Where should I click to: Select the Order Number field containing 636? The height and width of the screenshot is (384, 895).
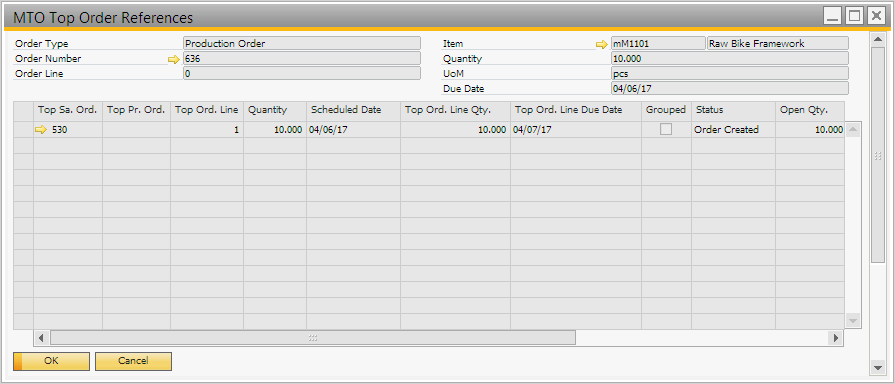302,59
